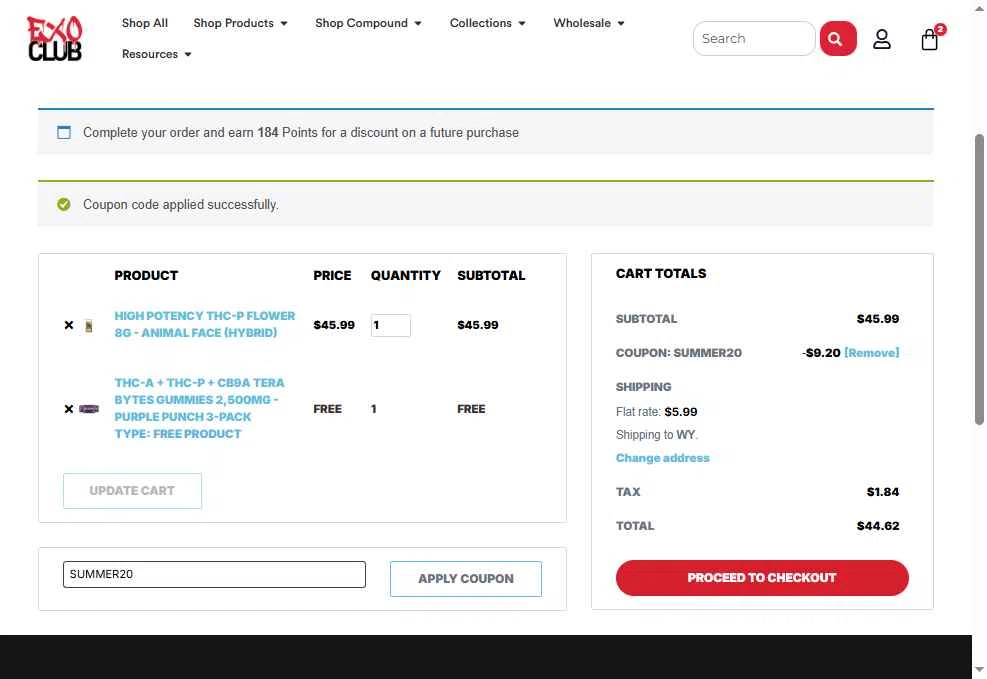Screen dimensions: 987x679
Task: Click the green coupon success checkmark icon
Action: point(64,205)
